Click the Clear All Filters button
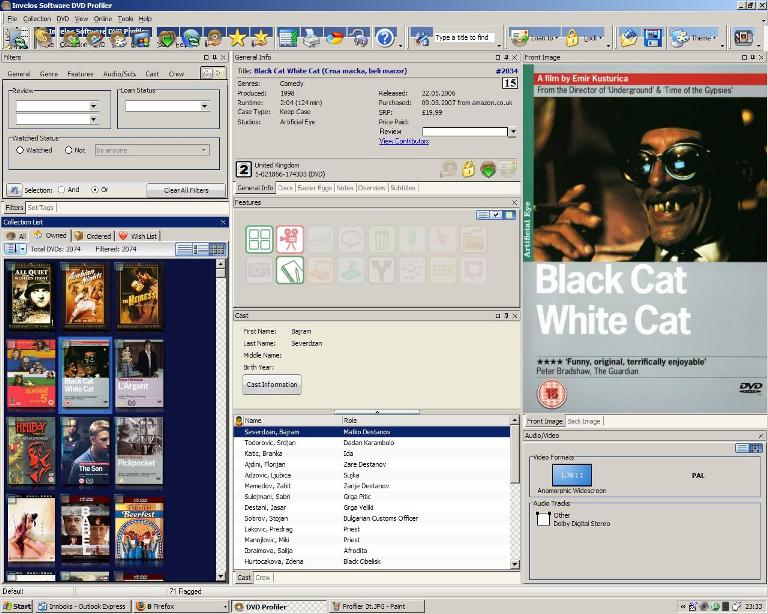The image size is (768, 614). 186,190
